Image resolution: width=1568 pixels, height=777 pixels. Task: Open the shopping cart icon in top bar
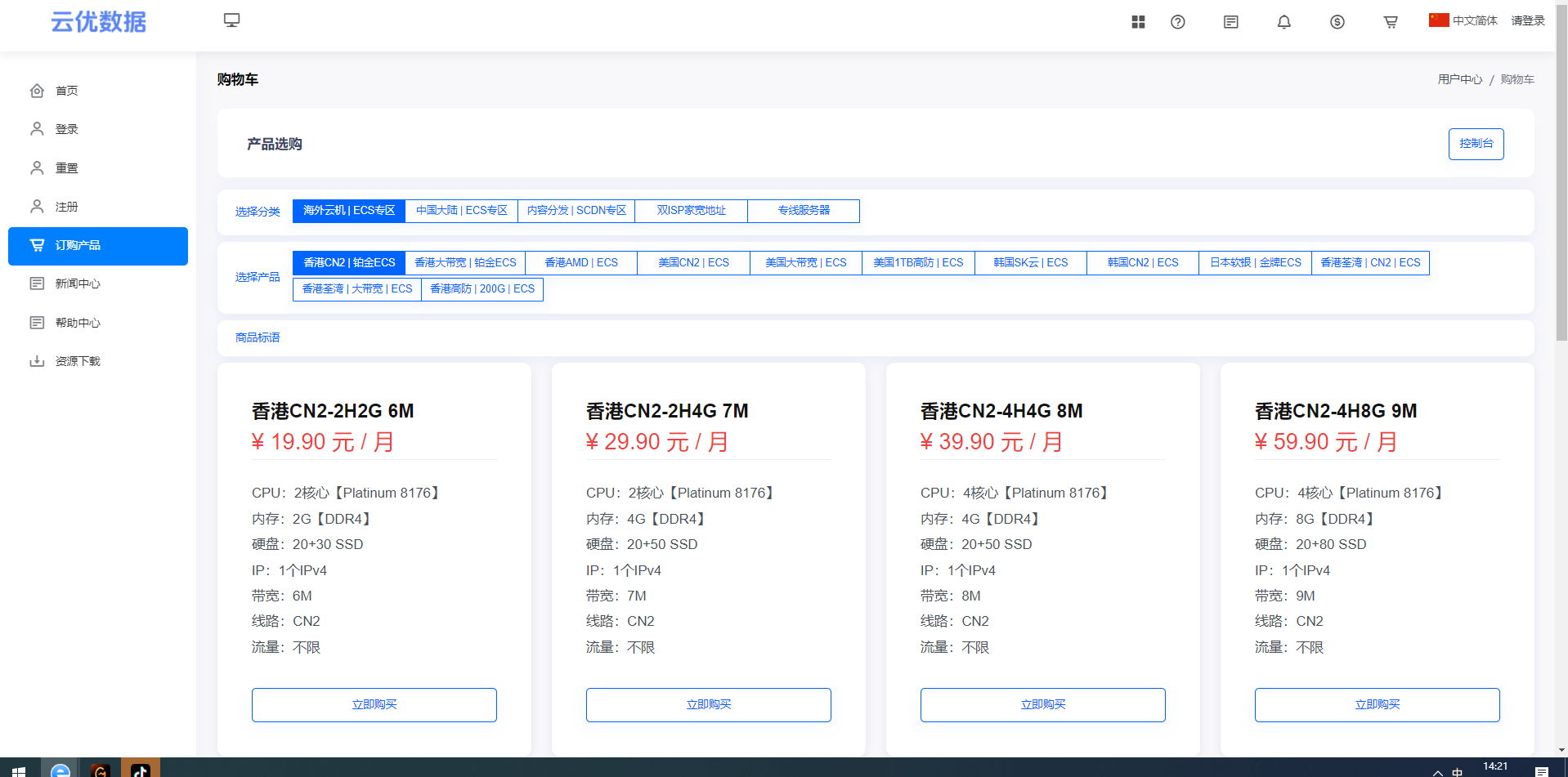[x=1390, y=22]
